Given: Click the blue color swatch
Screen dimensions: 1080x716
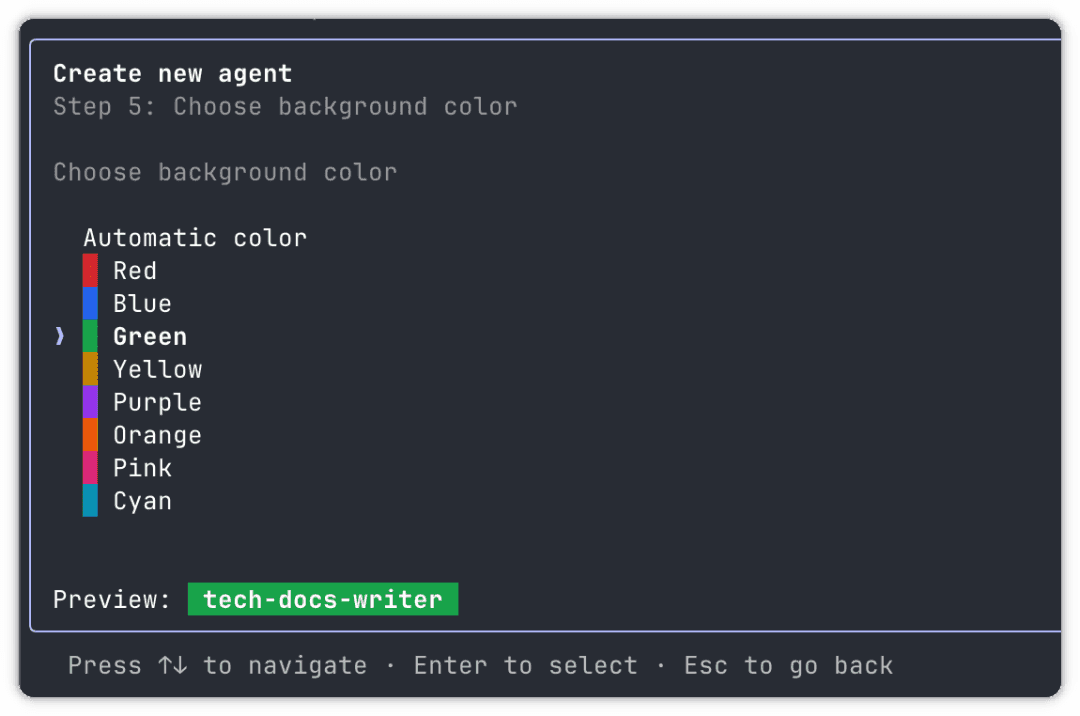Looking at the screenshot, I should (x=90, y=304).
